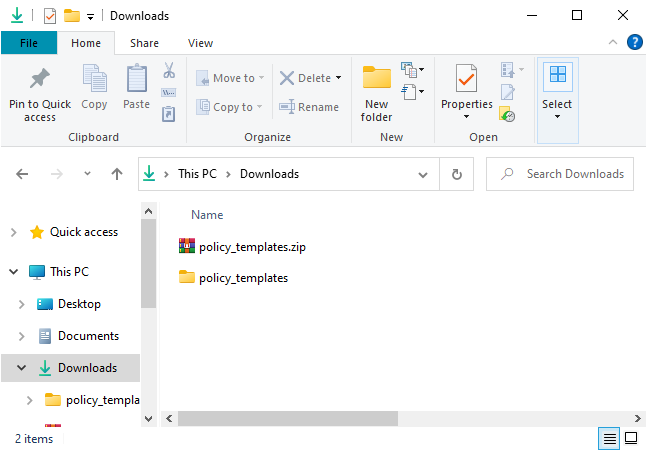Expand the Documents tree node
The width and height of the screenshot is (647, 451).
21,336
